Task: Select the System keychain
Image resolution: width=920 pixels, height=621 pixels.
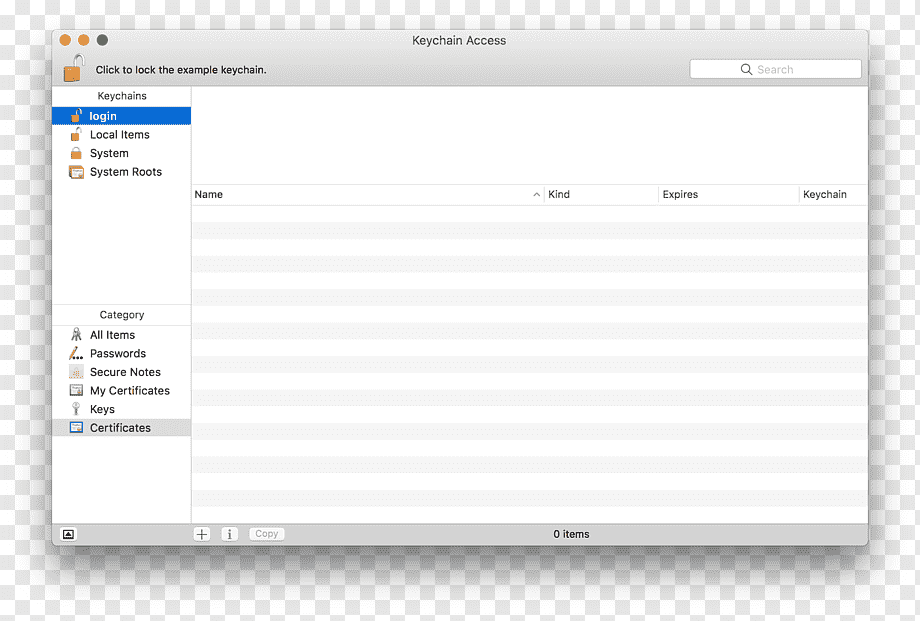Action: (121, 153)
